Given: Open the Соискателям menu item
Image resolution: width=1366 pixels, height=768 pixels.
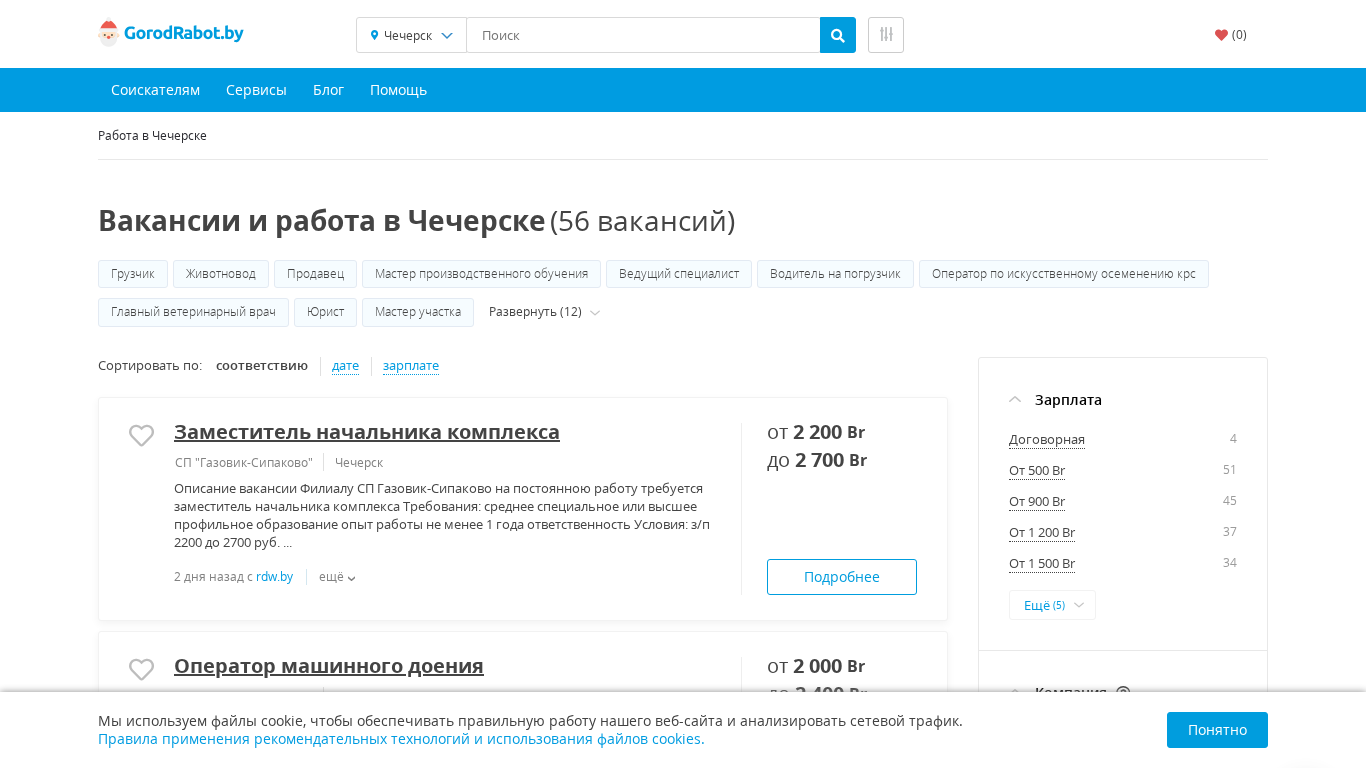Looking at the screenshot, I should click(155, 90).
